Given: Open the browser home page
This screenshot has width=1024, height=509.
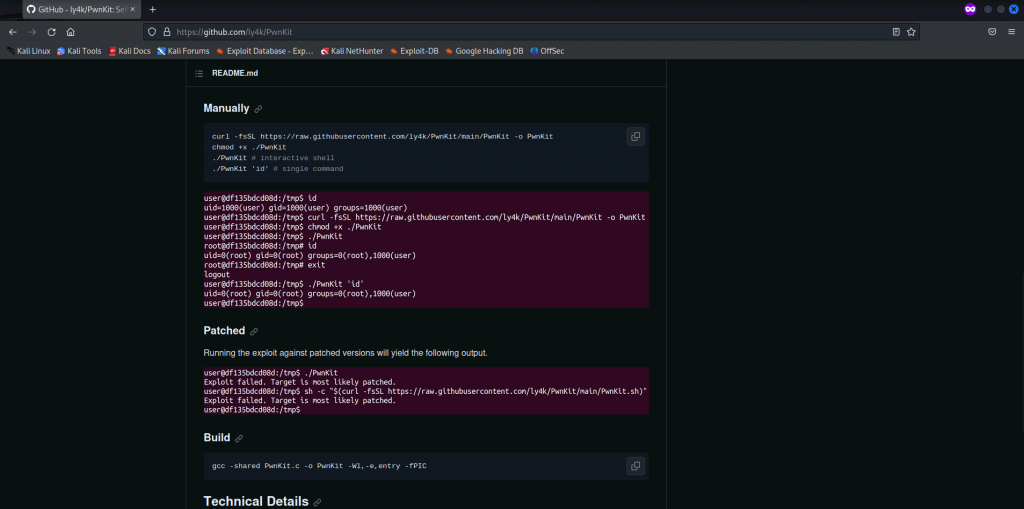Looking at the screenshot, I should point(71,31).
